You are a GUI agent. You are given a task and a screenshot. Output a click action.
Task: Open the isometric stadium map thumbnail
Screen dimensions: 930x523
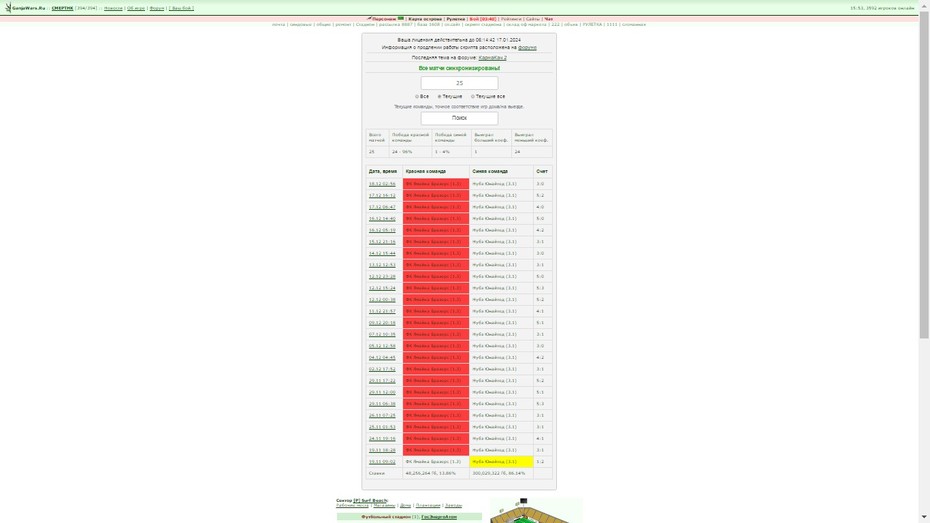[x=536, y=511]
